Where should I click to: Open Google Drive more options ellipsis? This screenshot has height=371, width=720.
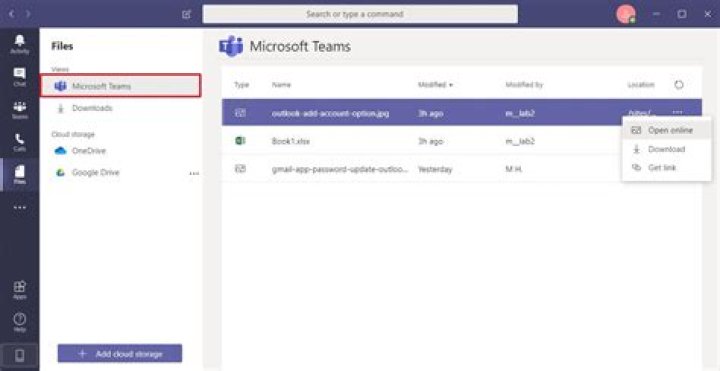pyautogui.click(x=194, y=174)
